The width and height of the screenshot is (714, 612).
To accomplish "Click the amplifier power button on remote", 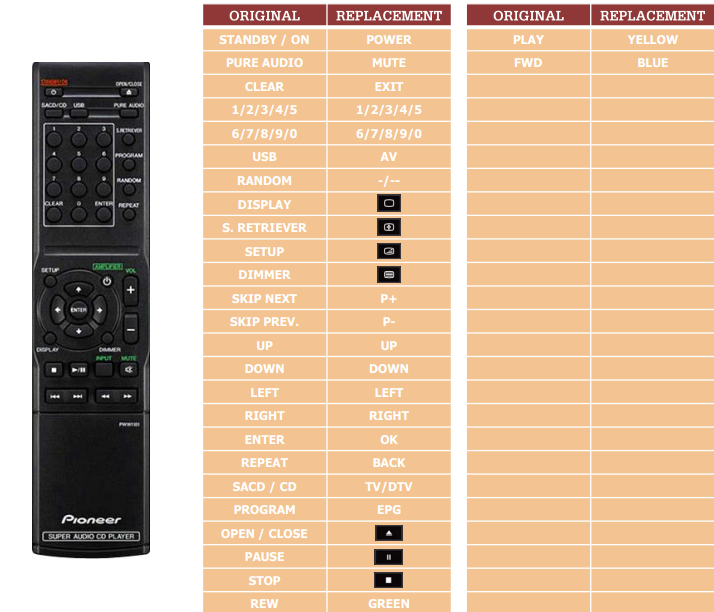I will 107,282.
